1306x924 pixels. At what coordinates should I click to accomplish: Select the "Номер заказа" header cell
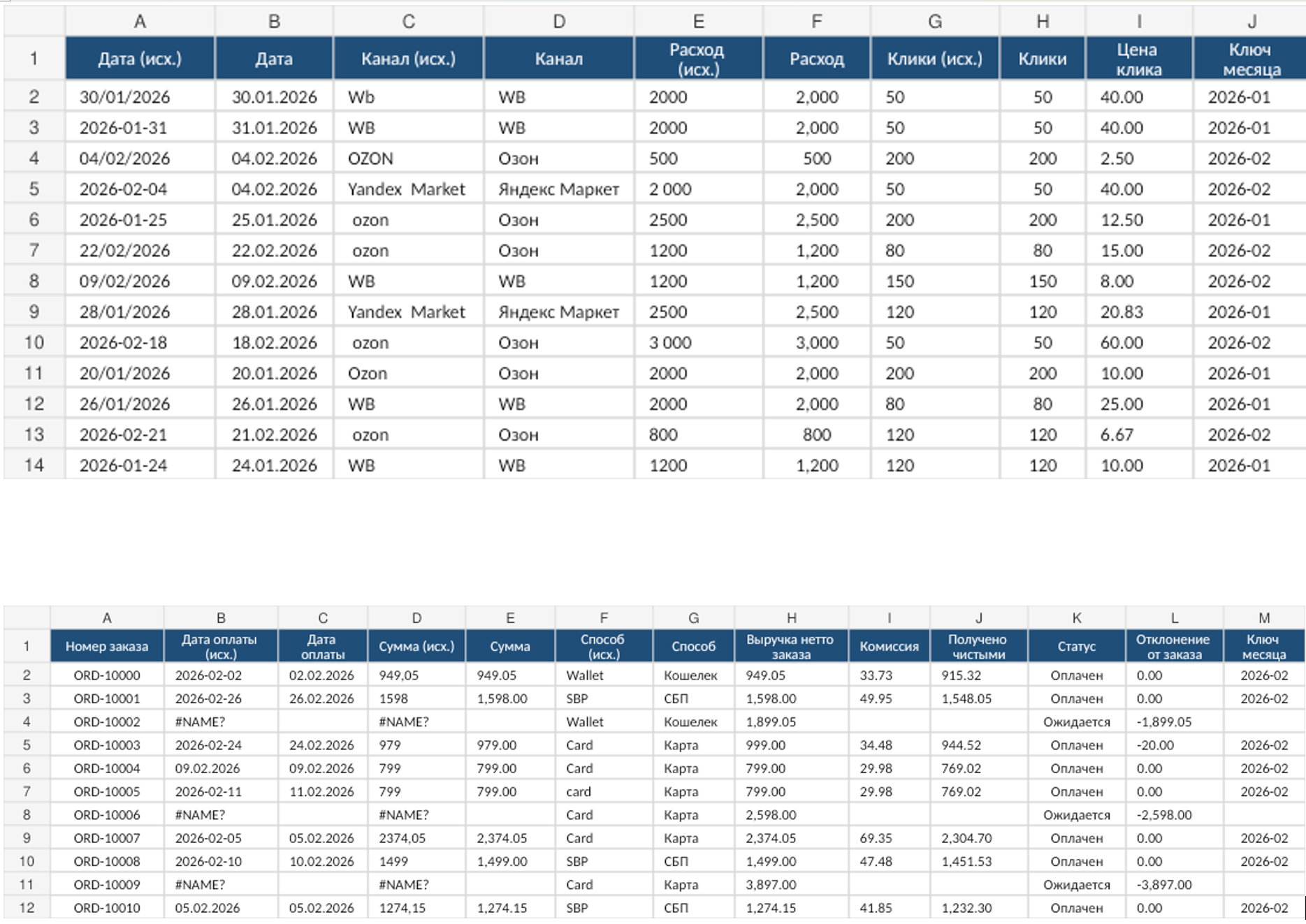pyautogui.click(x=107, y=647)
